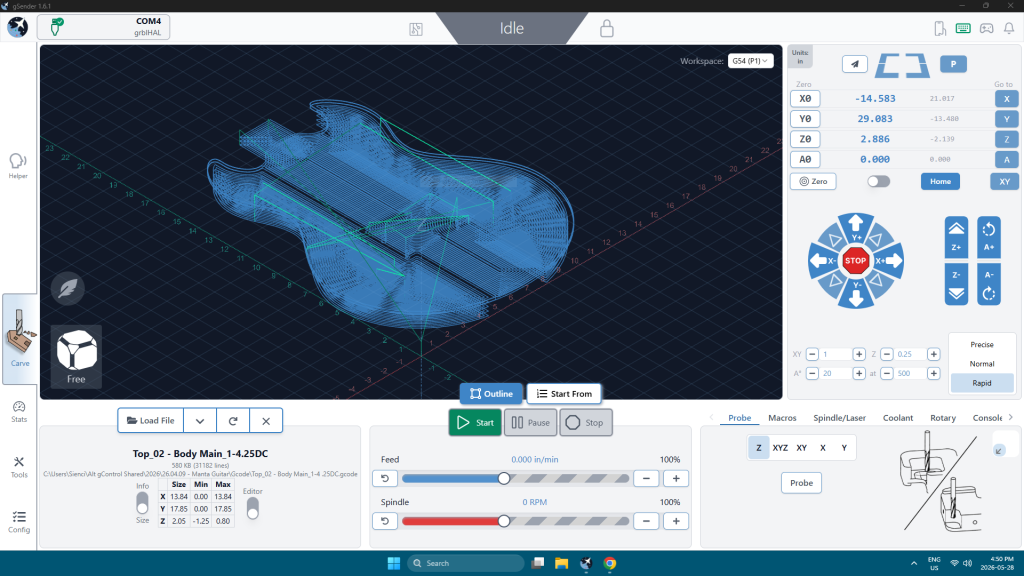The image size is (1024, 576).
Task: Click the go-to location arrow button
Action: coord(855,64)
